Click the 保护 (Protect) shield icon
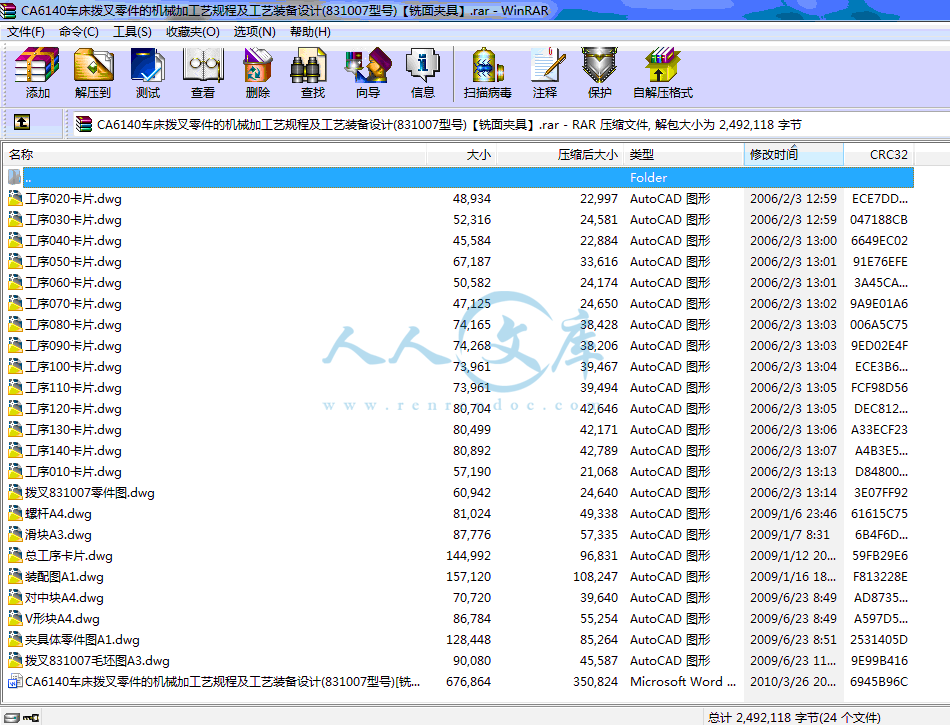Screen dimensions: 950x725 [599, 65]
